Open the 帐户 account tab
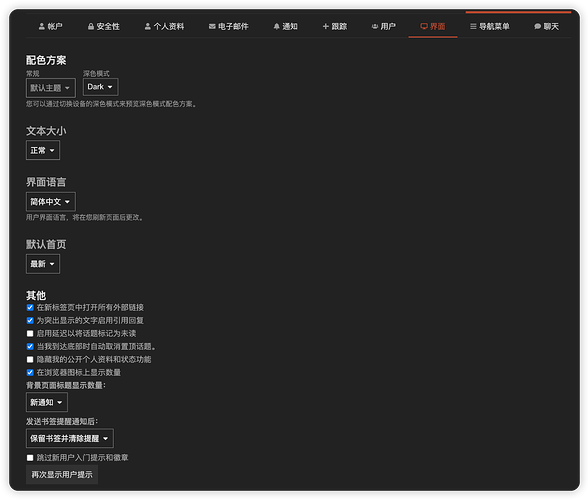The width and height of the screenshot is (588, 500). (51, 26)
